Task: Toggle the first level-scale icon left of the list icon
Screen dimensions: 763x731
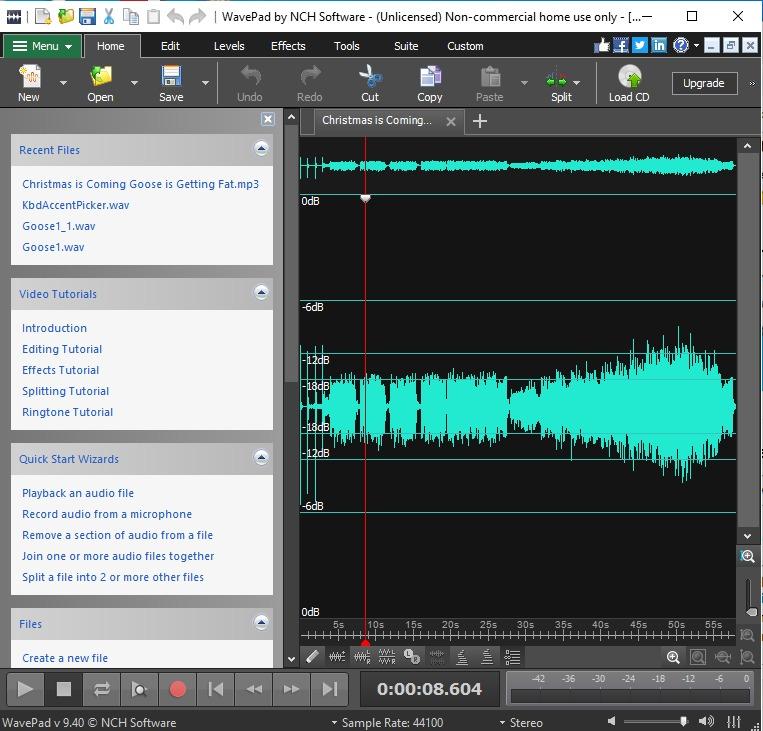Action: (462, 657)
